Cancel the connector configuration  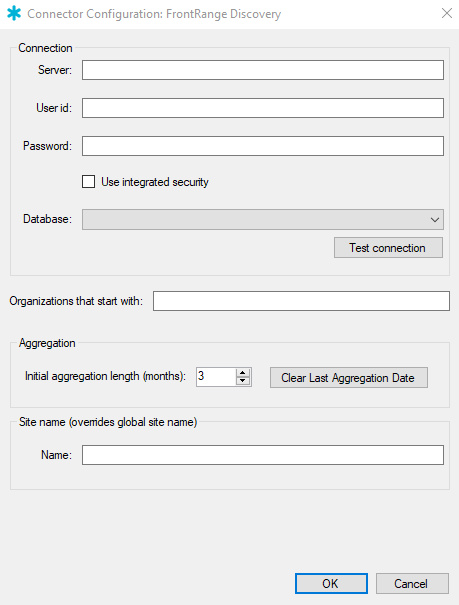pos(412,583)
